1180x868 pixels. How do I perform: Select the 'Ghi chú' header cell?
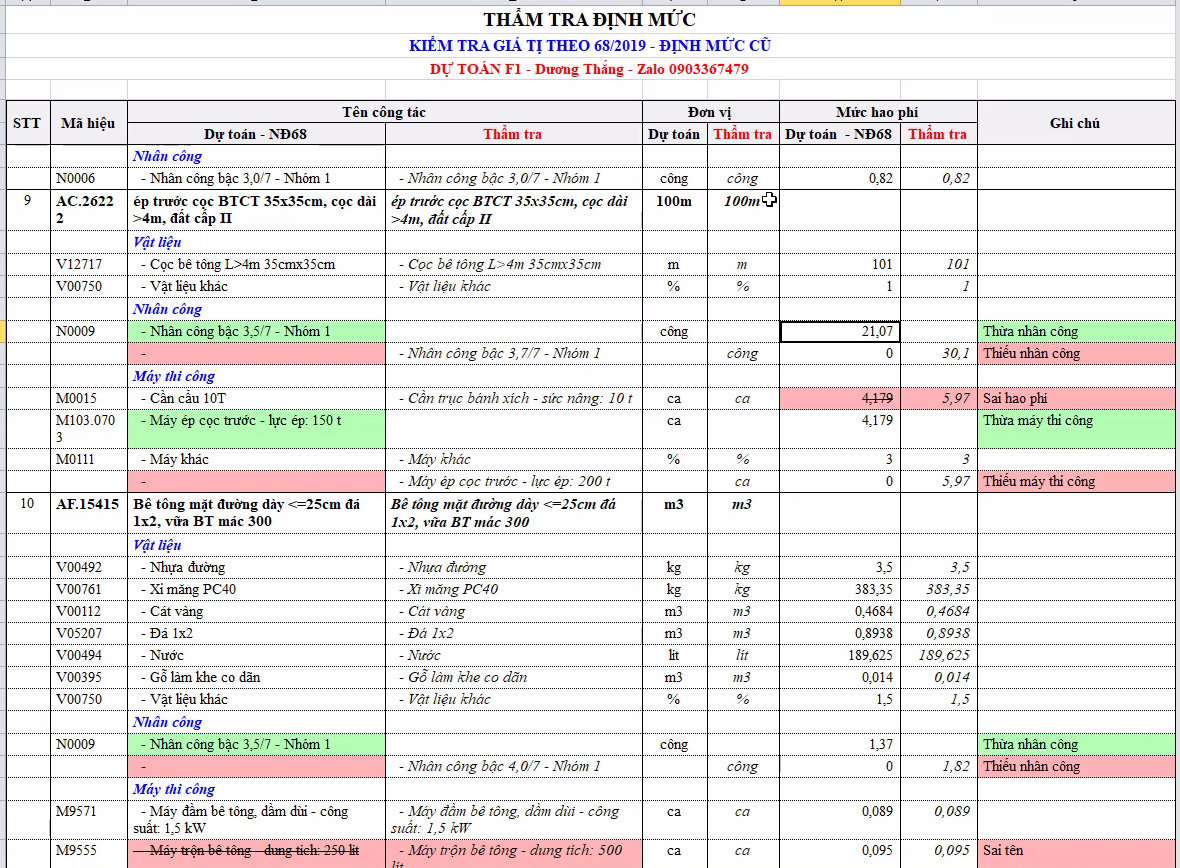point(1075,123)
